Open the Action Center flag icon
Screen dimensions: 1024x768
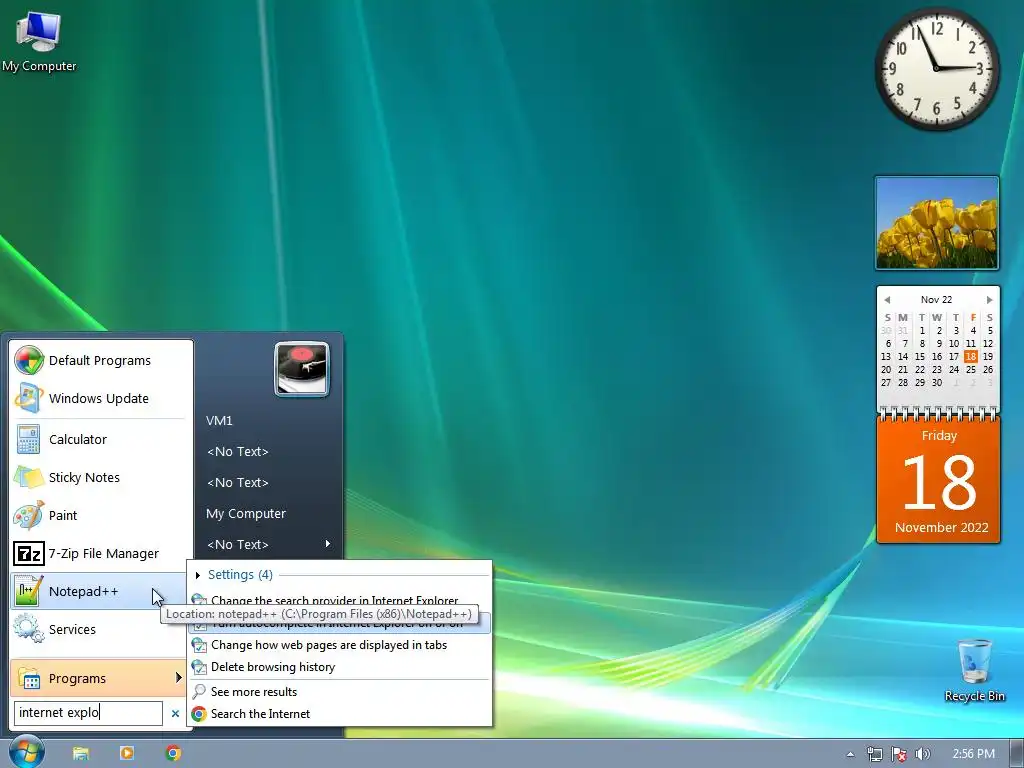(x=899, y=754)
